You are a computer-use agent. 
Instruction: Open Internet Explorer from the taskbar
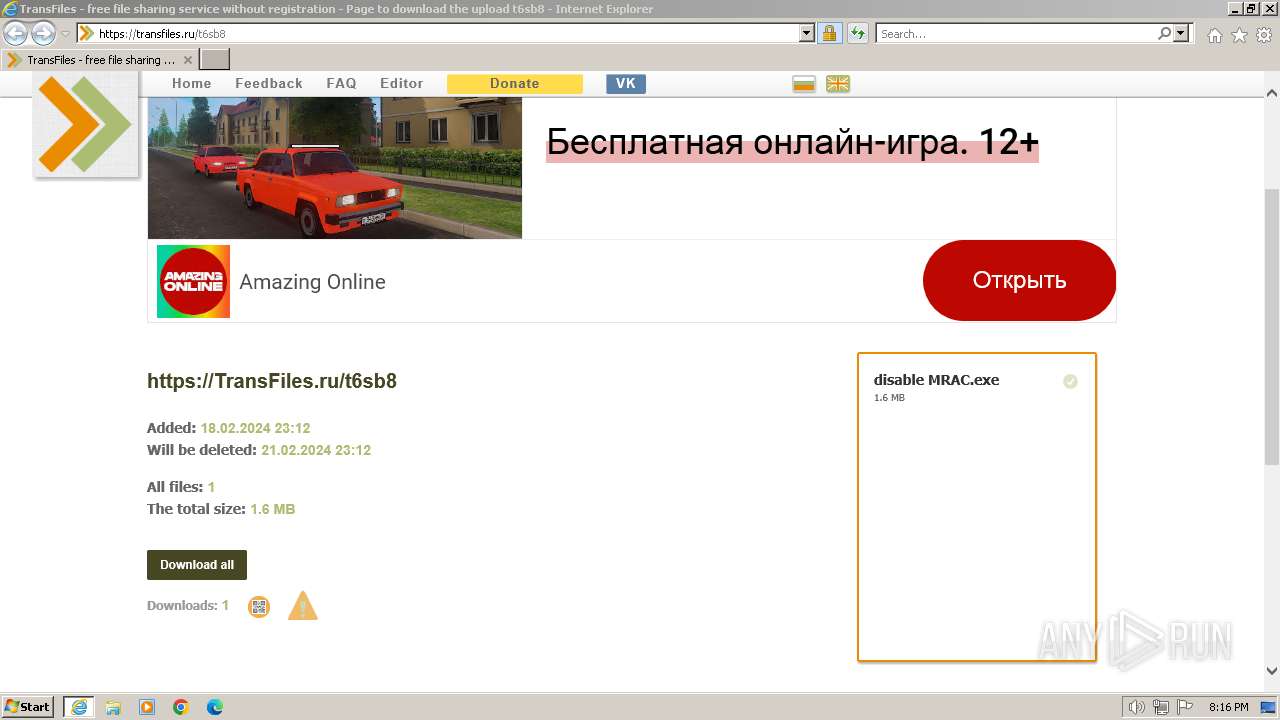pyautogui.click(x=79, y=707)
